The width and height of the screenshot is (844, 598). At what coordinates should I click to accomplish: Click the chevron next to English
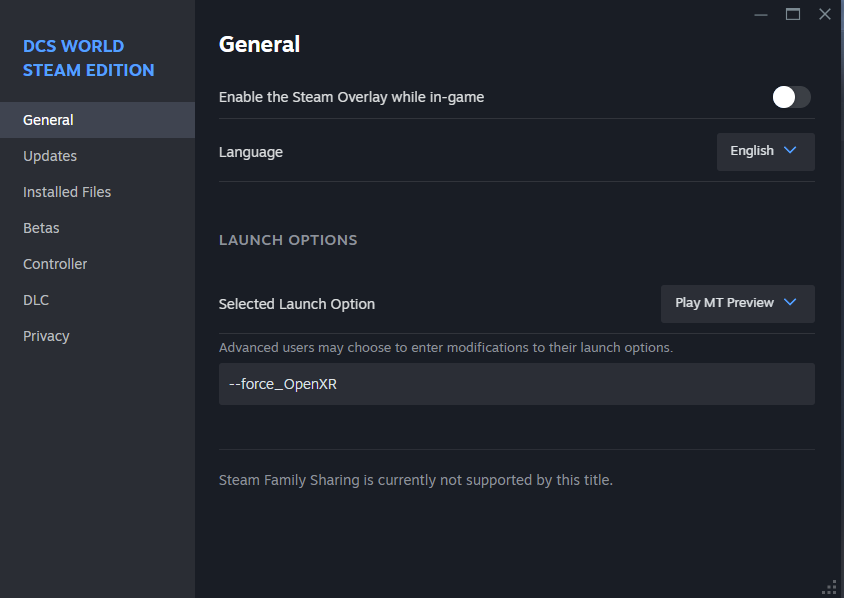790,150
